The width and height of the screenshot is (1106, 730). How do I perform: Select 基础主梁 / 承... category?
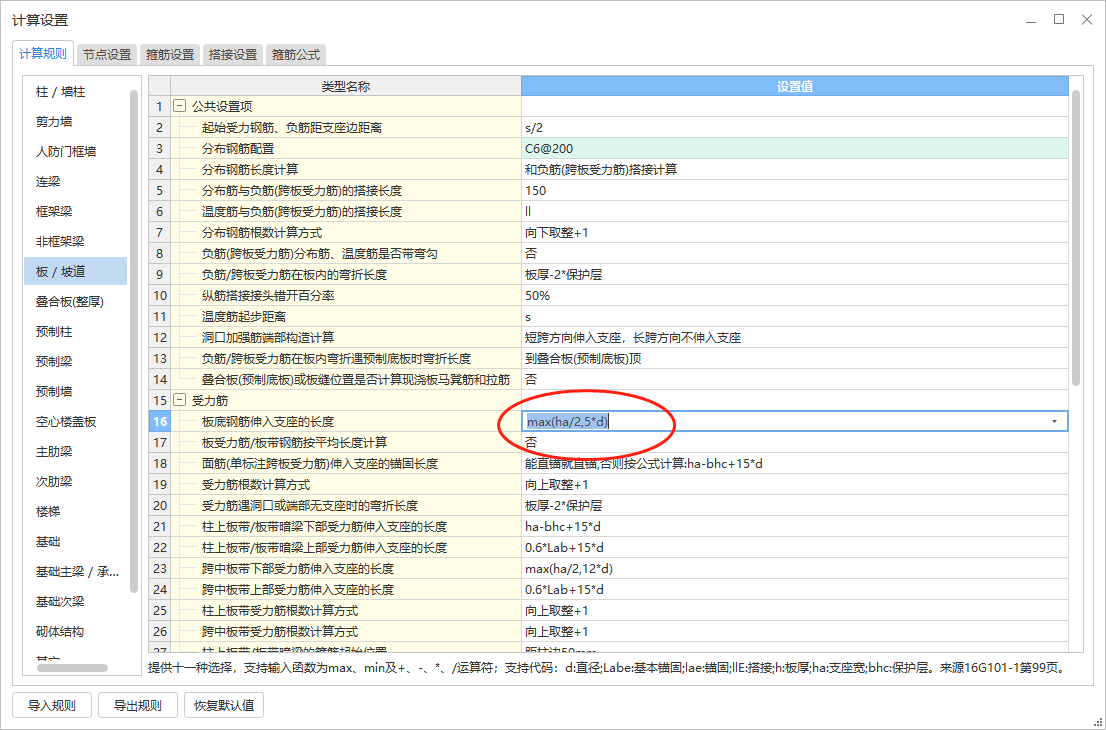click(75, 572)
